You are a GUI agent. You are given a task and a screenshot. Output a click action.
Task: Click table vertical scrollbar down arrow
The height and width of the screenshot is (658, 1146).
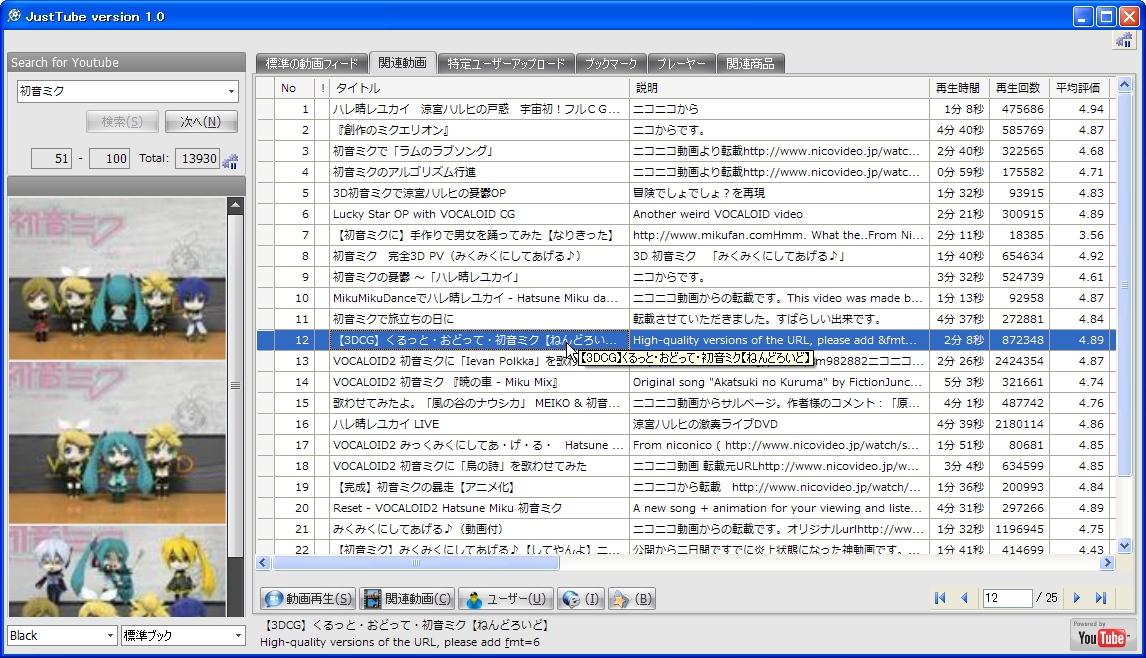pos(1124,545)
